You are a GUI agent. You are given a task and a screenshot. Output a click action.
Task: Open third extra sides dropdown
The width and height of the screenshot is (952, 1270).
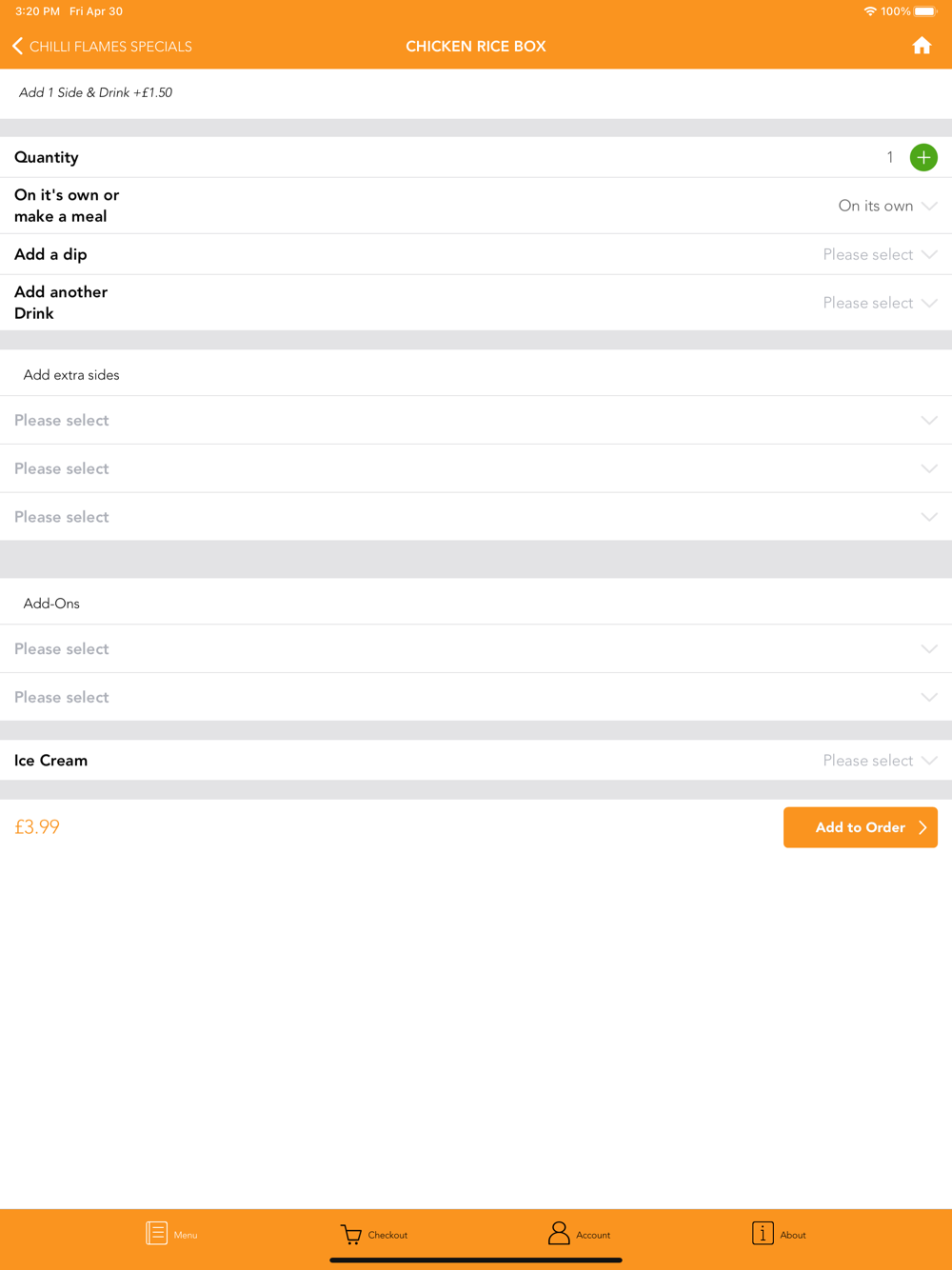click(x=476, y=517)
